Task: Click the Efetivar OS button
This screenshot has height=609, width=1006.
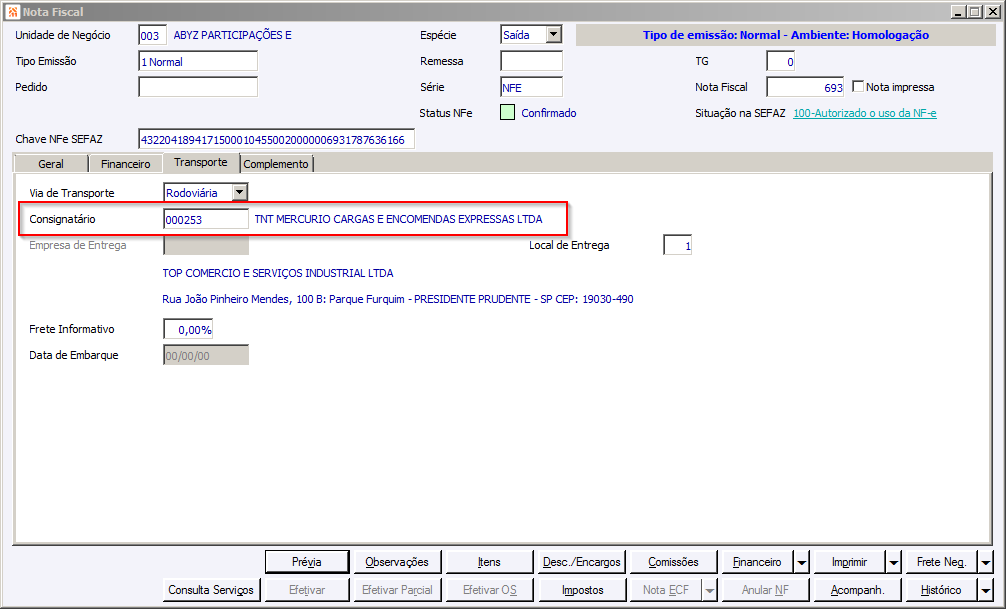Action: [x=489, y=590]
